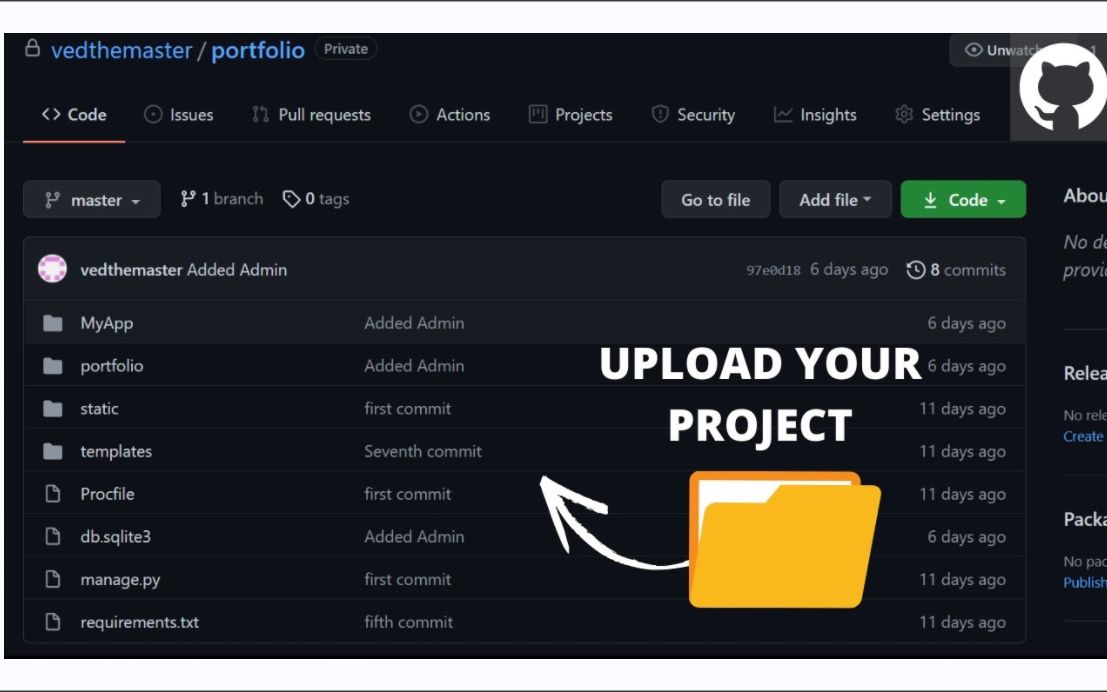Open the Seventh commit message on templates row
This screenshot has width=1107, height=692.
coord(423,451)
